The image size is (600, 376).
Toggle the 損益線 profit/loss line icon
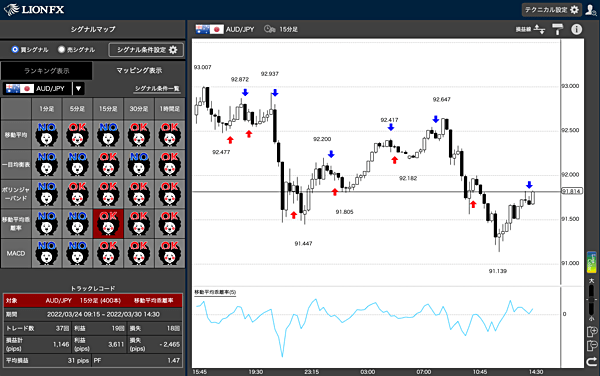click(x=539, y=29)
